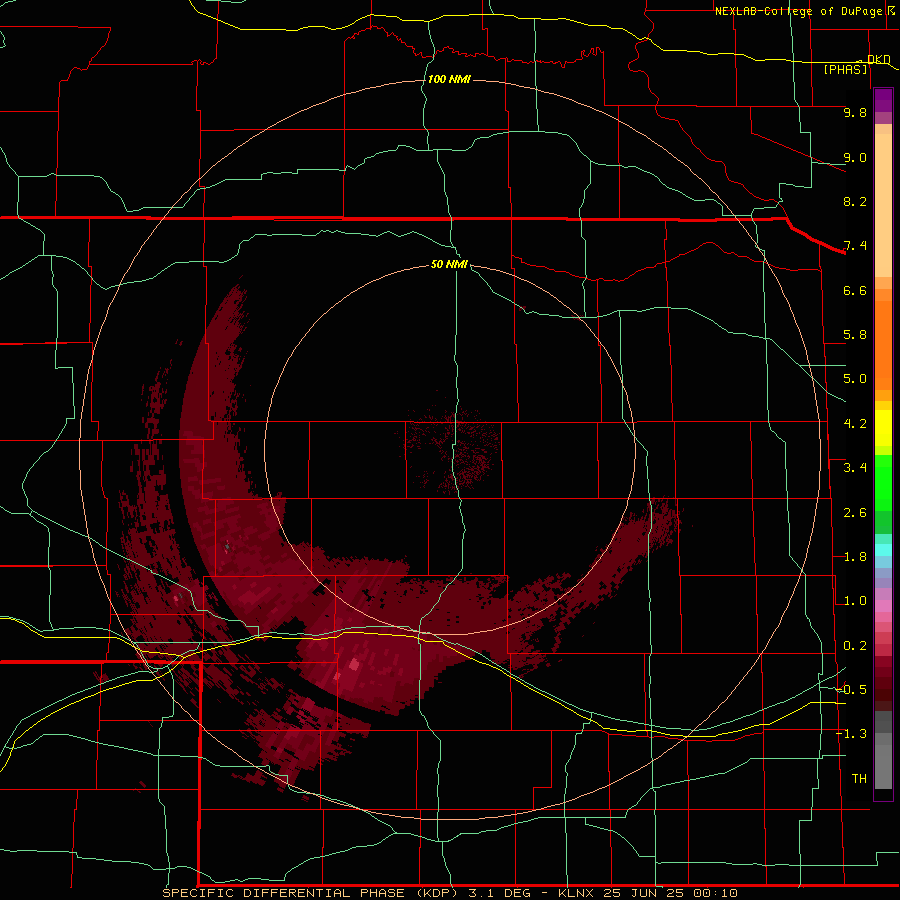Click the [PHAS] legend unit label
Screen dimensions: 900x900
845,69
